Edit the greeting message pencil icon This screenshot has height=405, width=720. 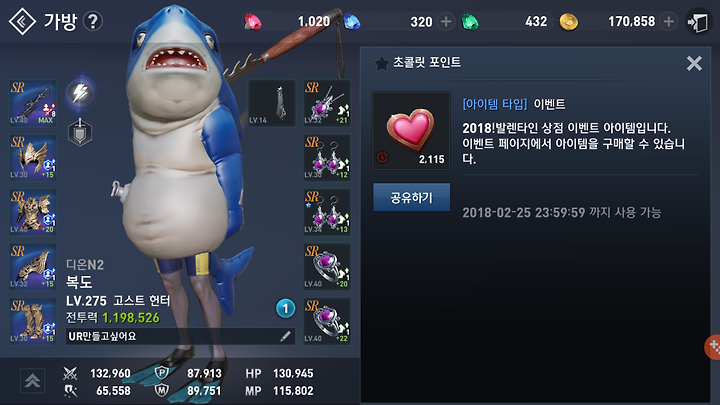click(285, 337)
